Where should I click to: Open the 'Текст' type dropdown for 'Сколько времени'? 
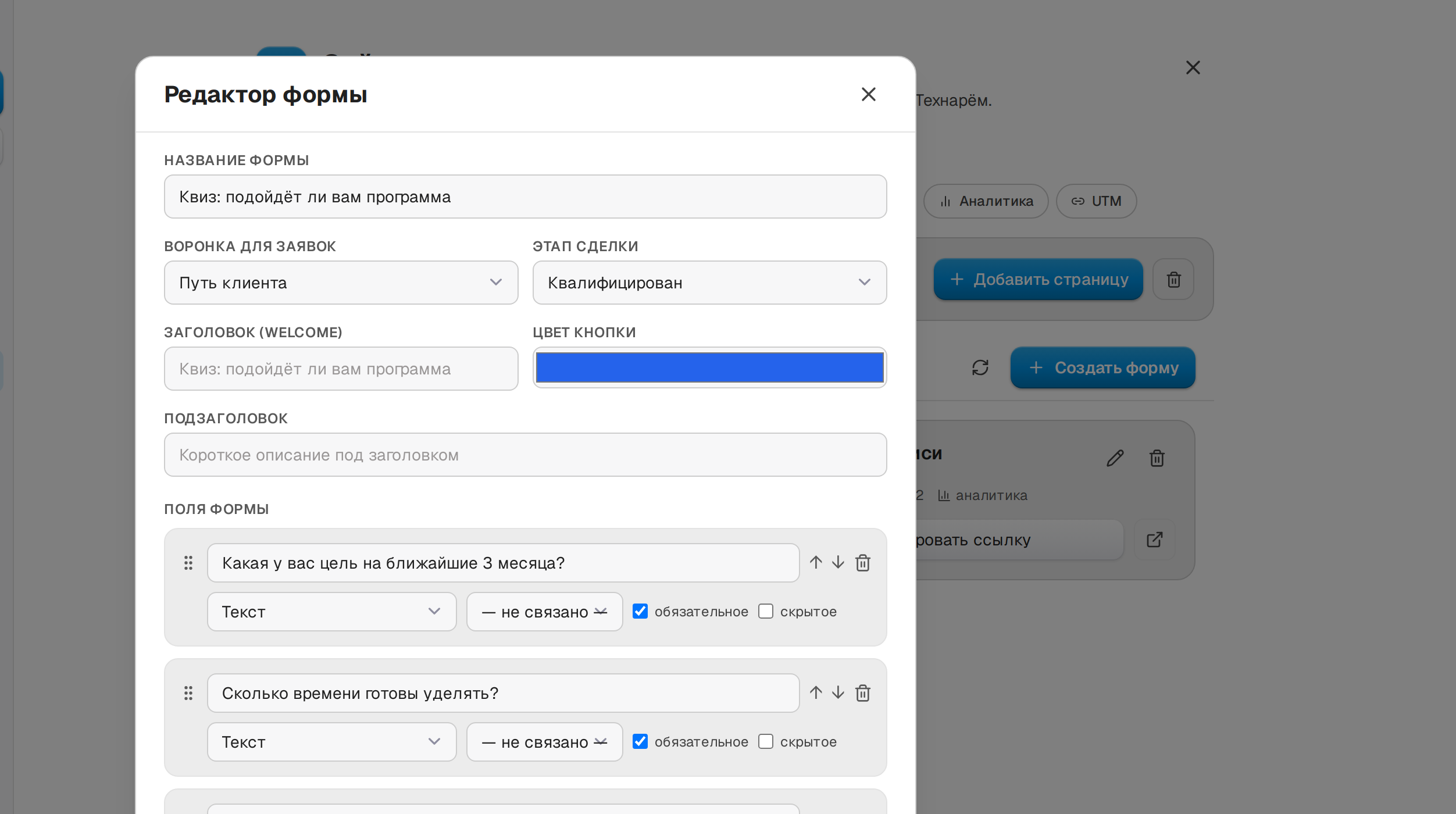[332, 742]
